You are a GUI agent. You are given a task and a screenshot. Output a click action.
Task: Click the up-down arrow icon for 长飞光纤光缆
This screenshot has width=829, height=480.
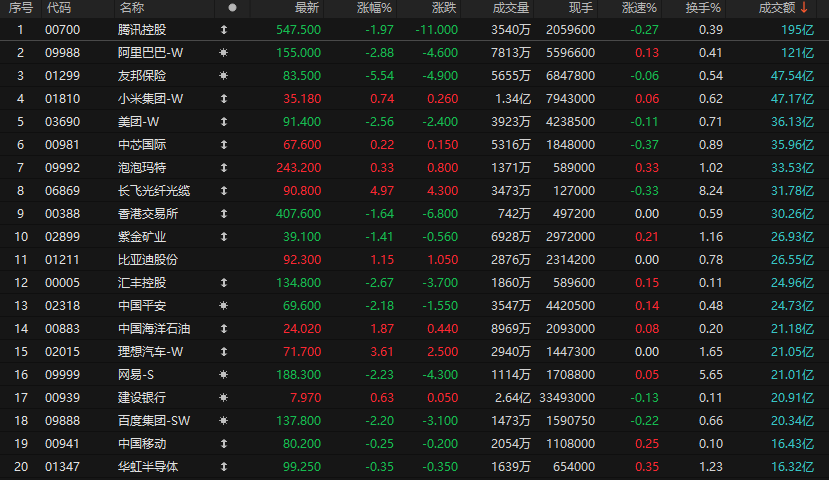click(x=224, y=191)
